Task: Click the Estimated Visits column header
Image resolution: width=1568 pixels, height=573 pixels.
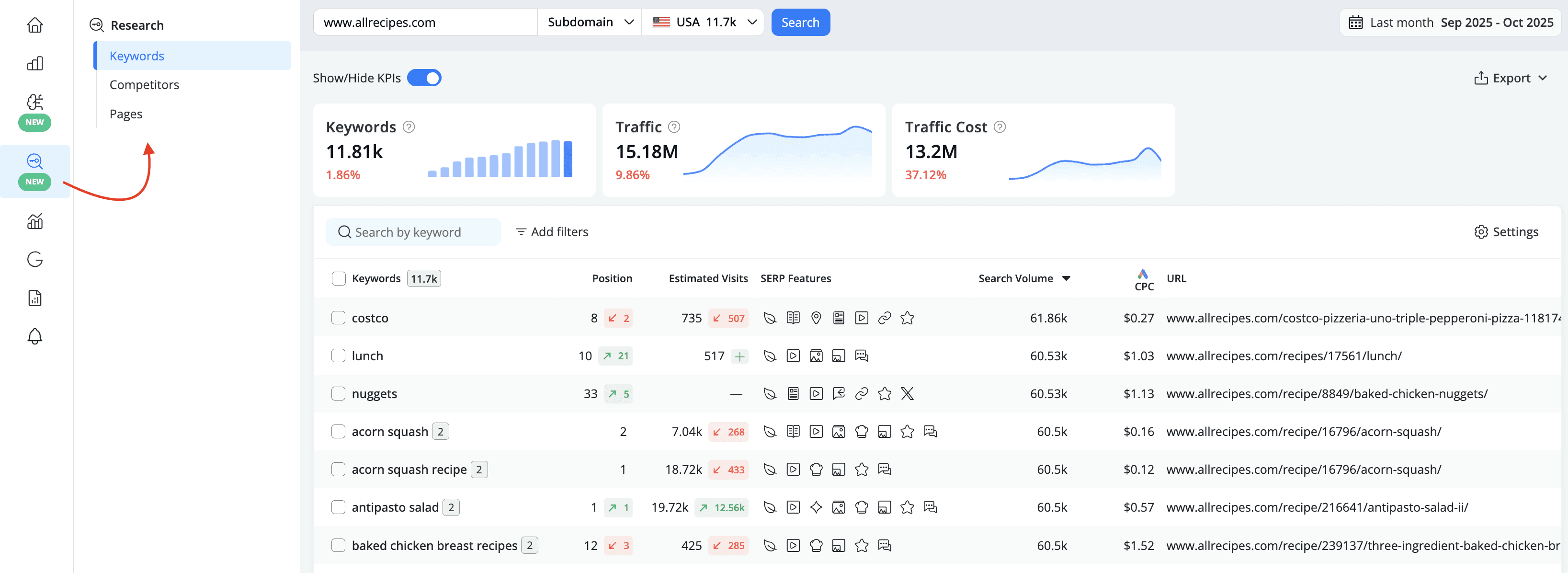Action: pos(708,278)
